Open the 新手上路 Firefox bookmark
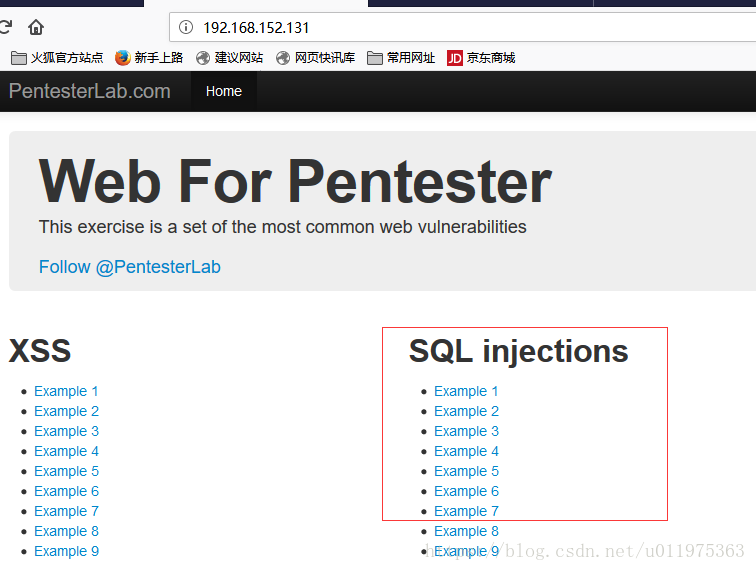Screen dimensions: 756x571 [x=149, y=58]
